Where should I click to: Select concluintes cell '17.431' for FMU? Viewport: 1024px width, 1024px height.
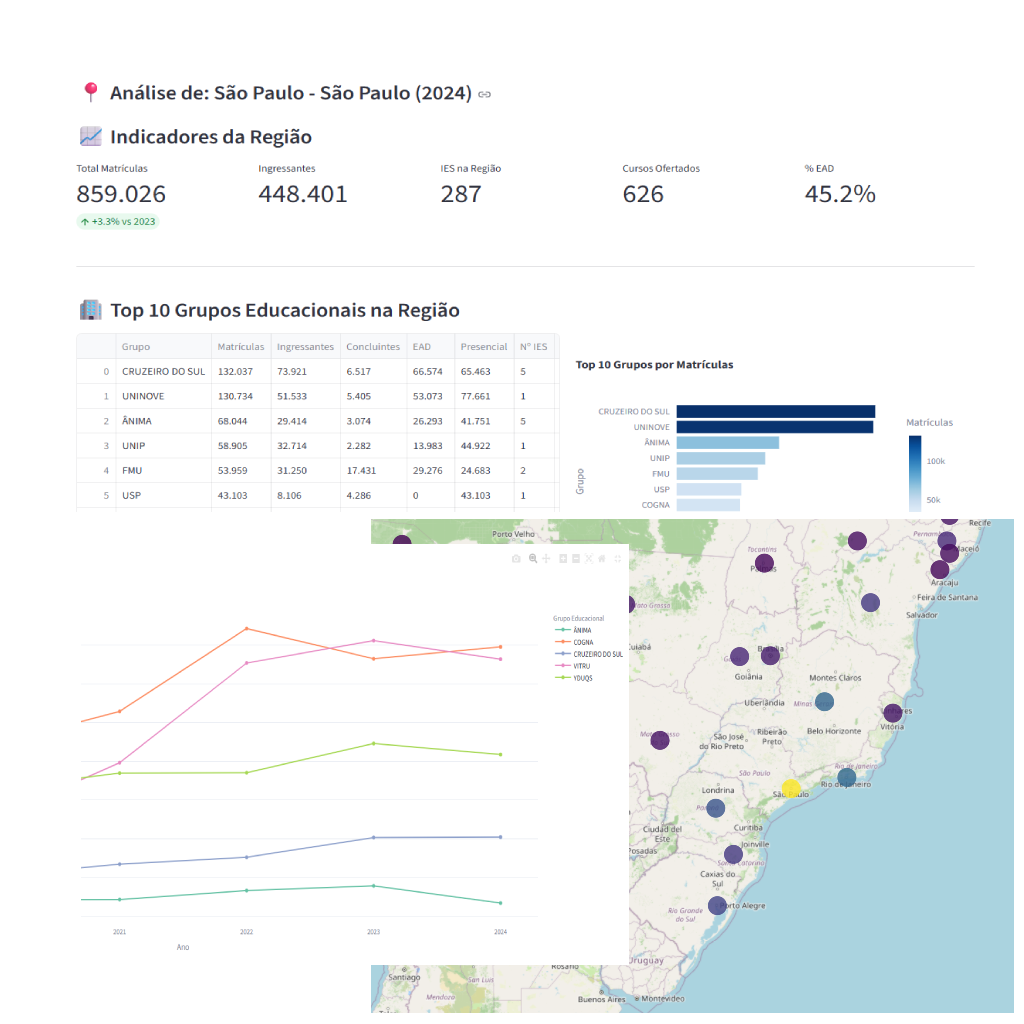pyautogui.click(x=373, y=471)
